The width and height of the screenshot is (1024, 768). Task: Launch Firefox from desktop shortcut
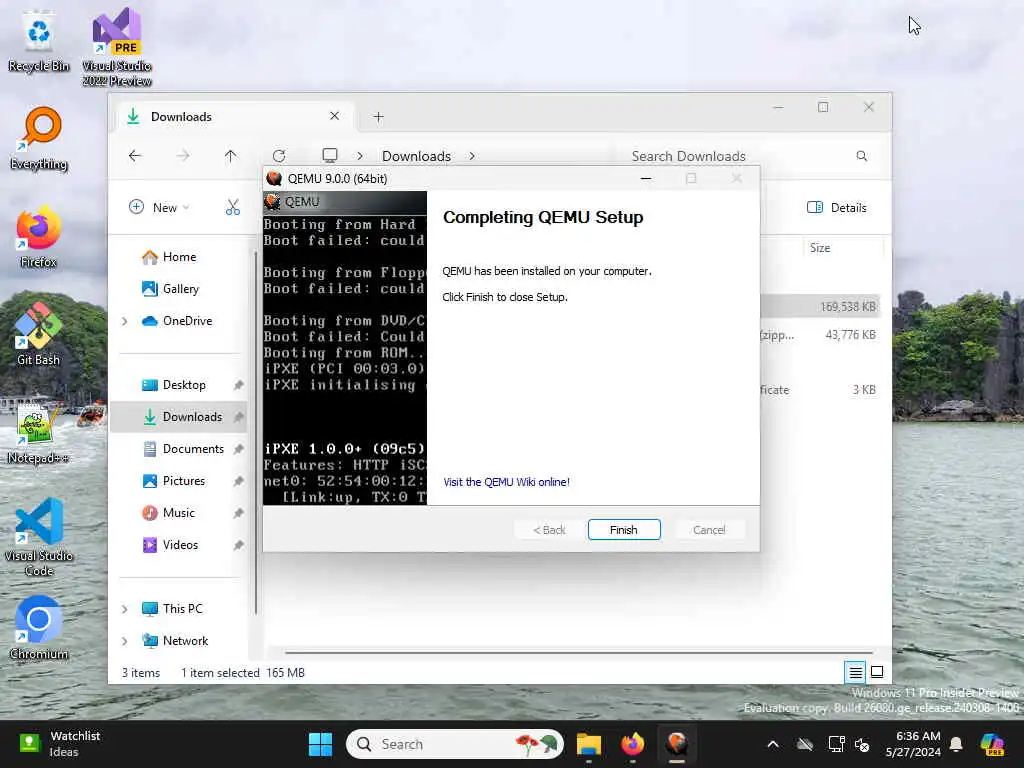point(39,236)
